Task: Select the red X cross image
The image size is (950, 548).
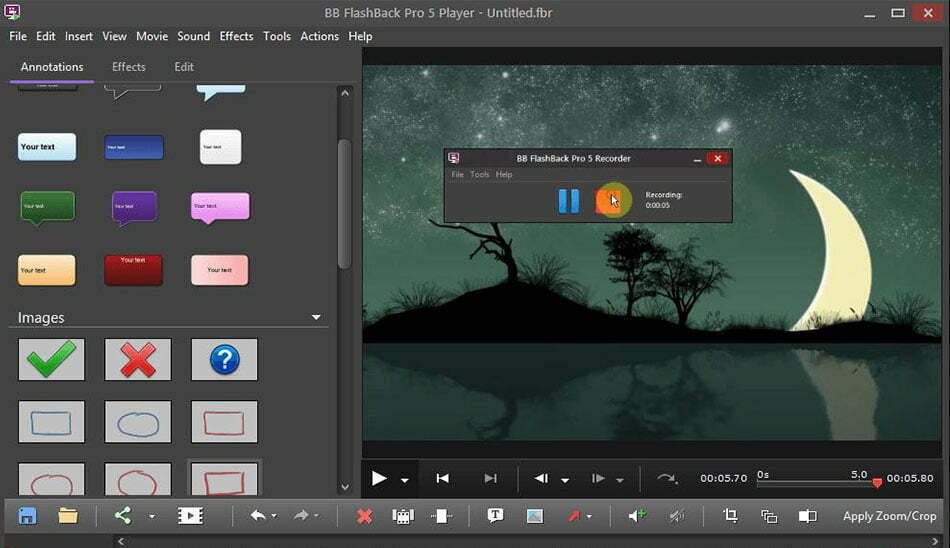Action: 138,359
